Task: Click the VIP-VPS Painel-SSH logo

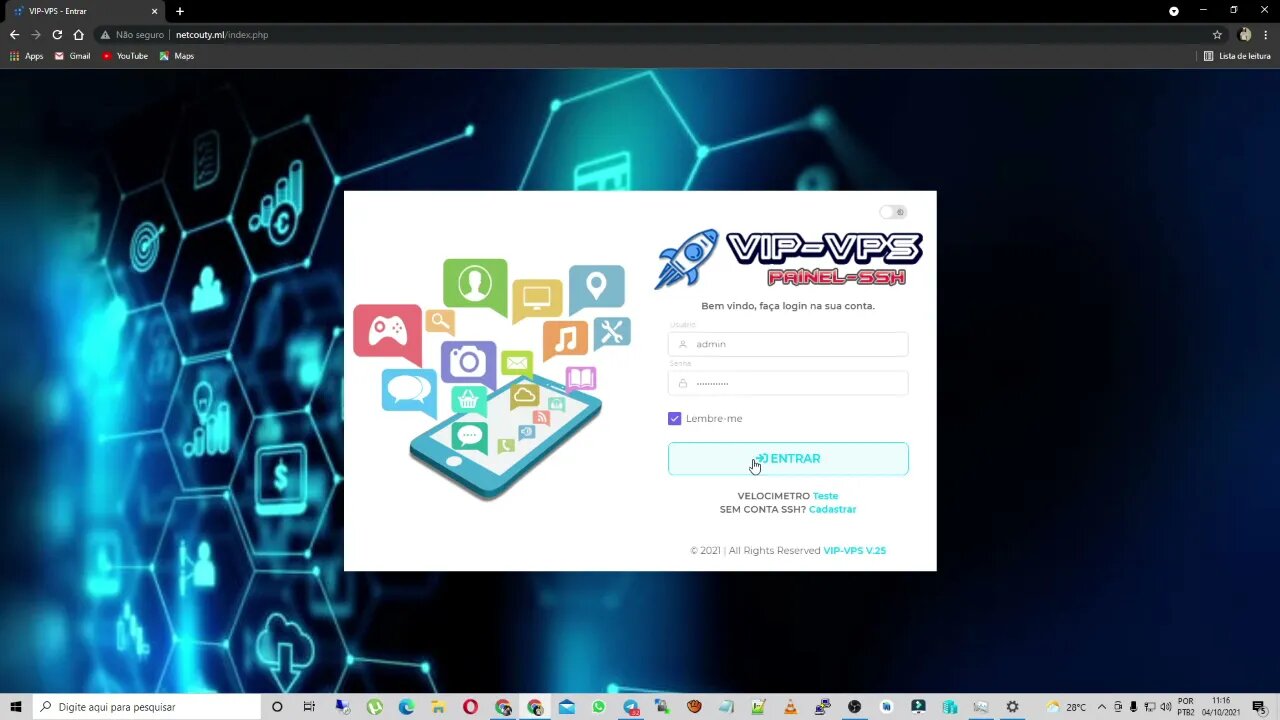Action: tap(788, 259)
